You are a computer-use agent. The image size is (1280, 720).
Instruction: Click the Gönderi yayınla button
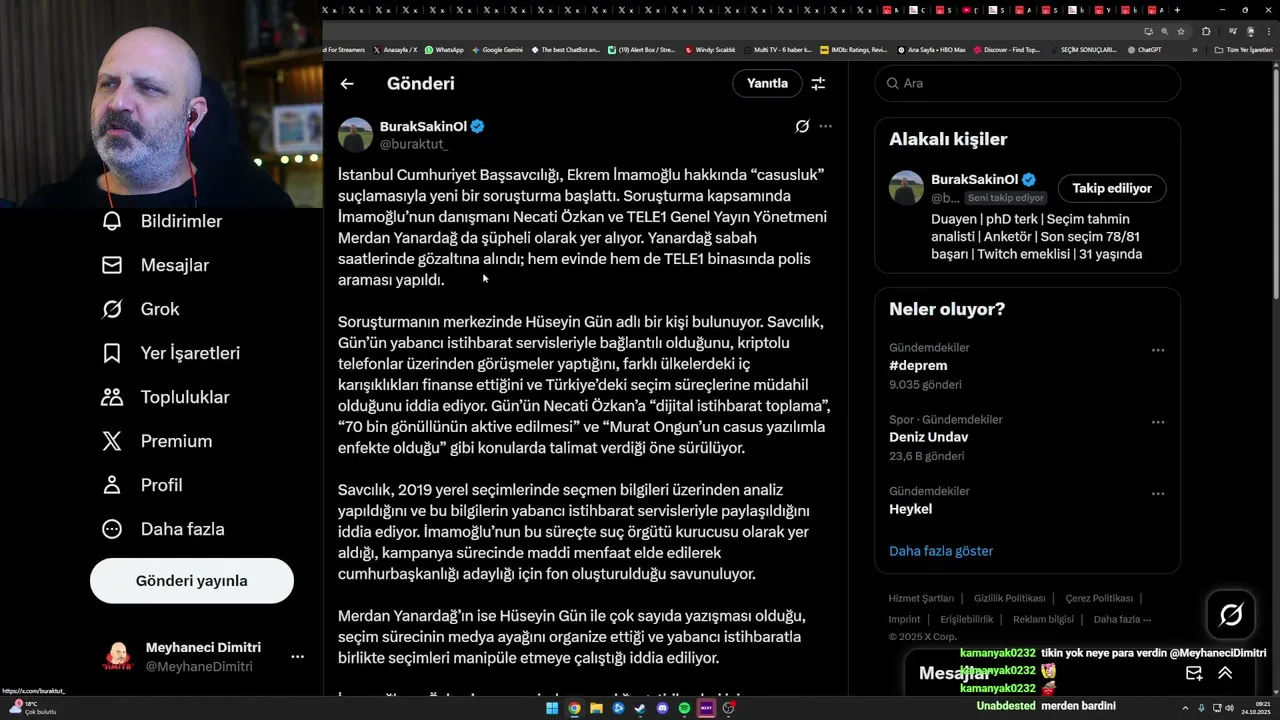(x=192, y=581)
